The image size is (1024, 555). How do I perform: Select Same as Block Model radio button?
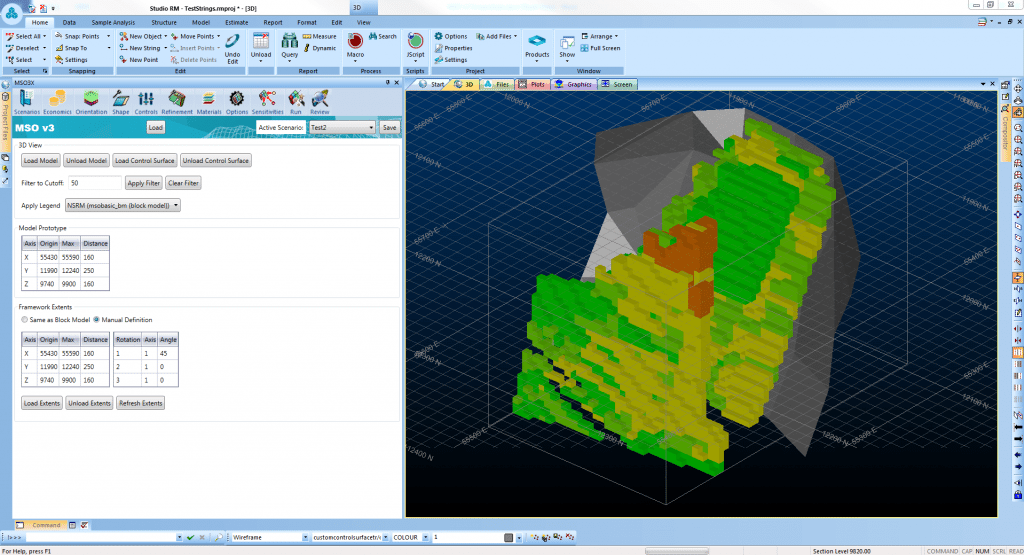(x=25, y=320)
